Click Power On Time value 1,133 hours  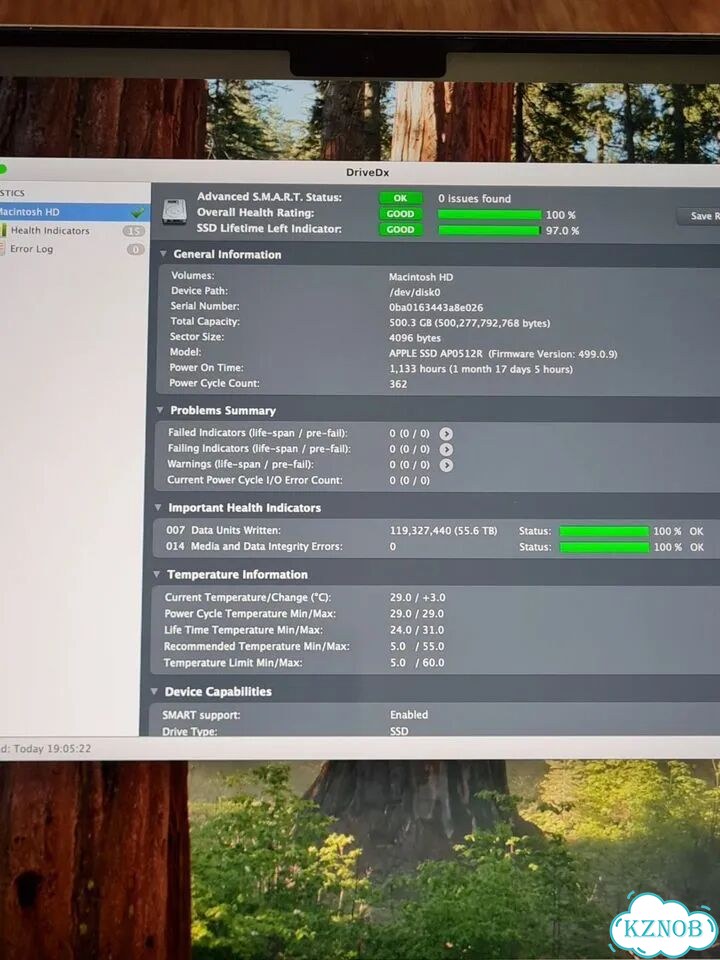click(481, 369)
